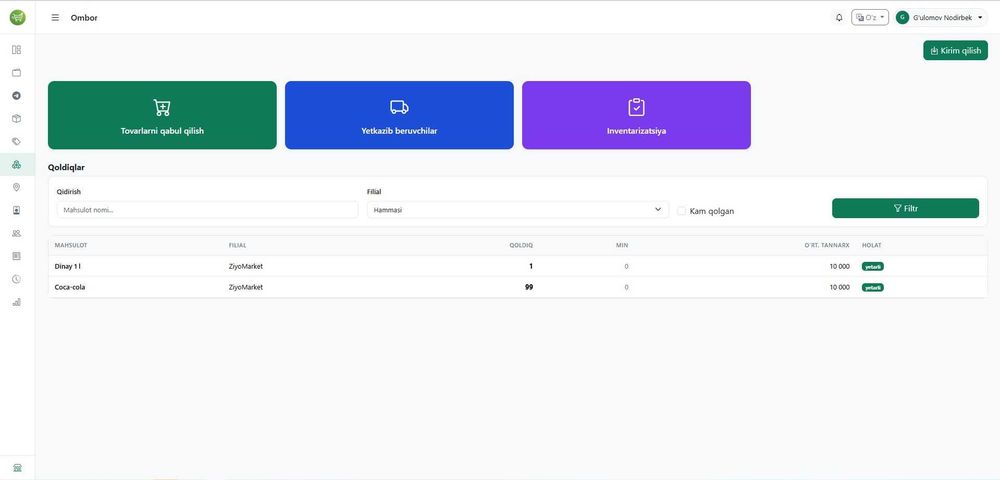Click the status badge in Dinay row

coord(872,266)
